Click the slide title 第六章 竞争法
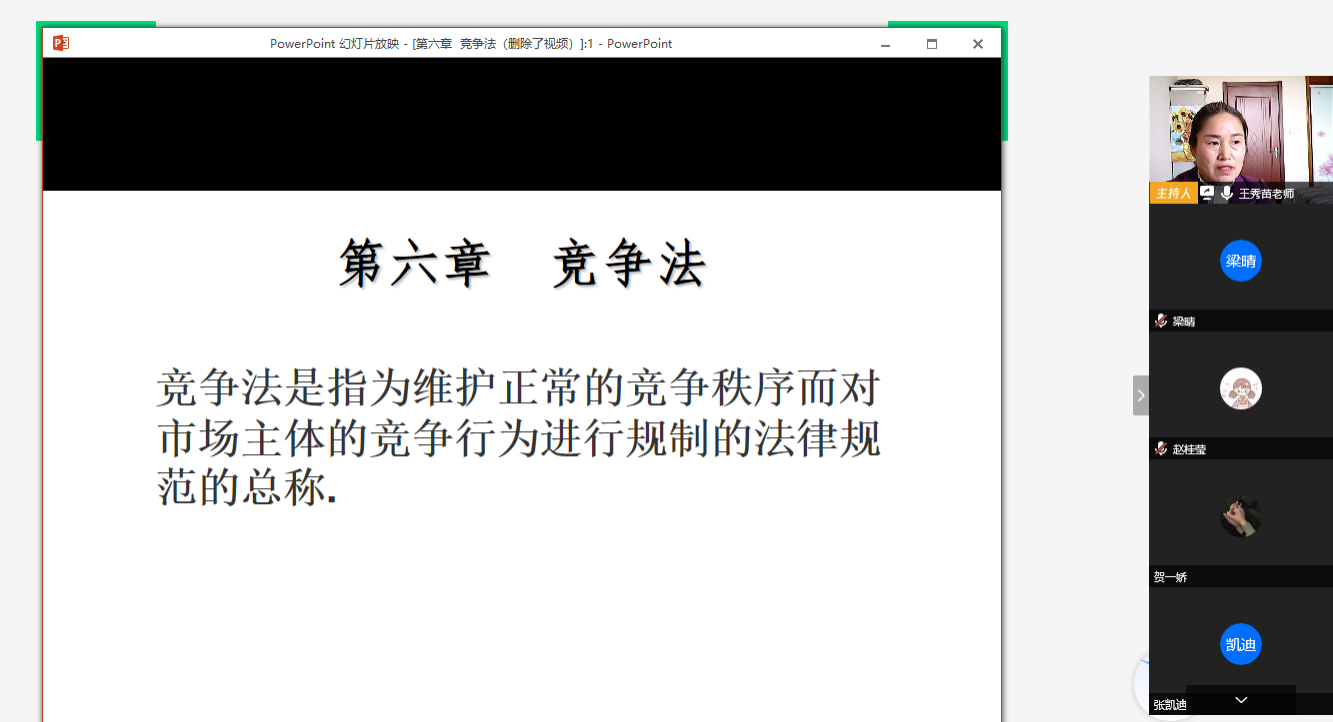 pos(522,264)
